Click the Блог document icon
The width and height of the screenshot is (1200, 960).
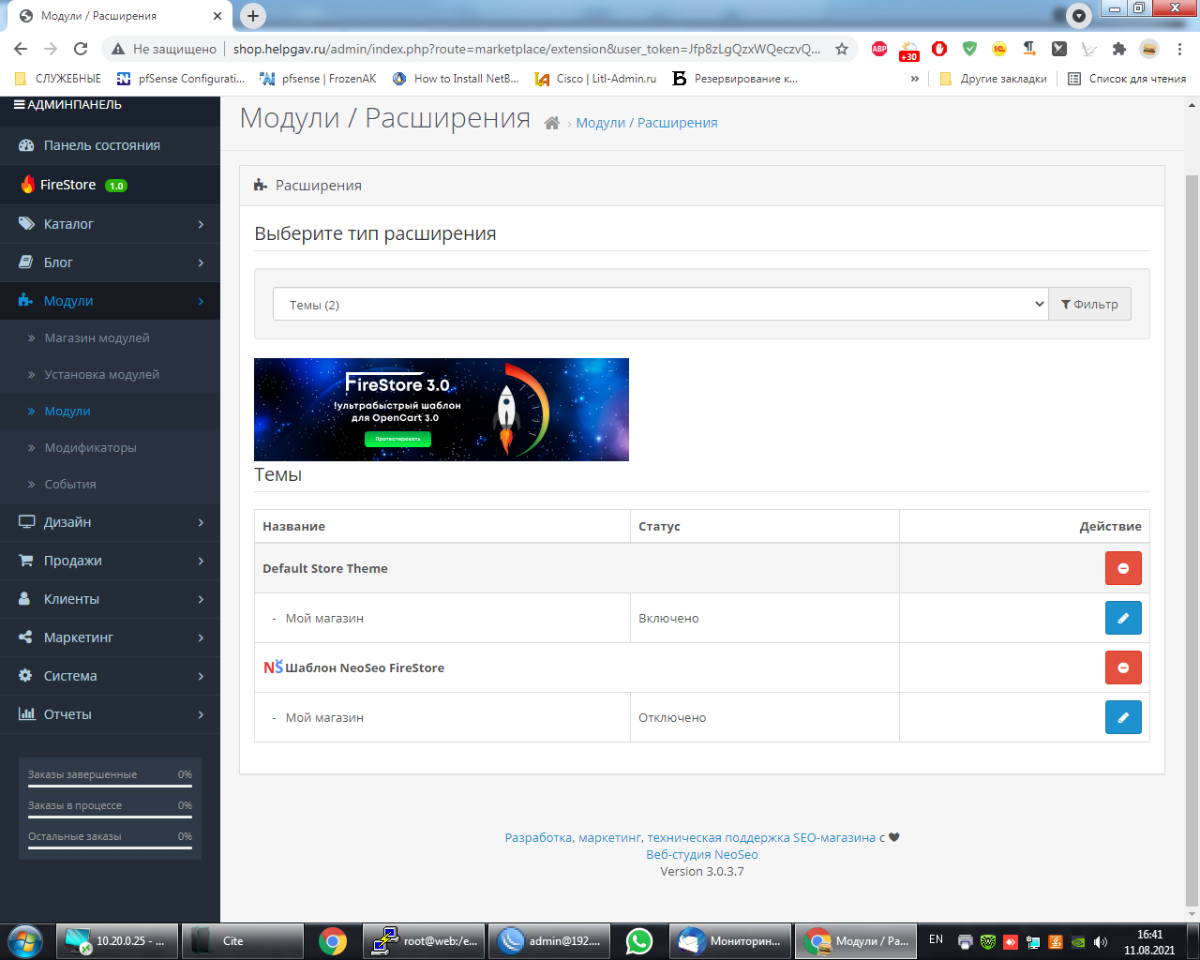27,262
